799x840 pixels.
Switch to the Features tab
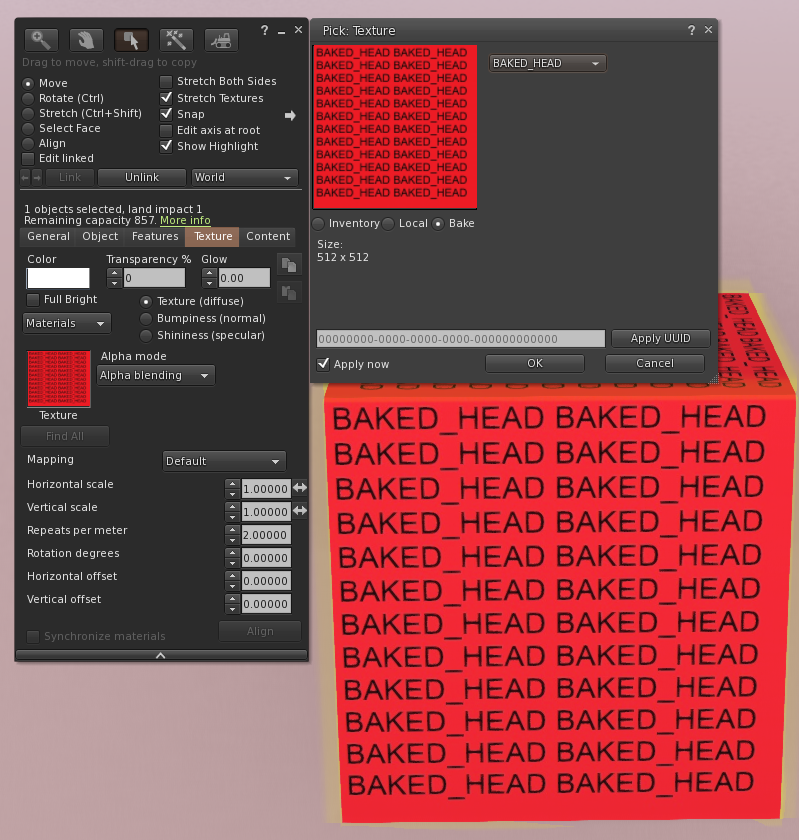(155, 236)
